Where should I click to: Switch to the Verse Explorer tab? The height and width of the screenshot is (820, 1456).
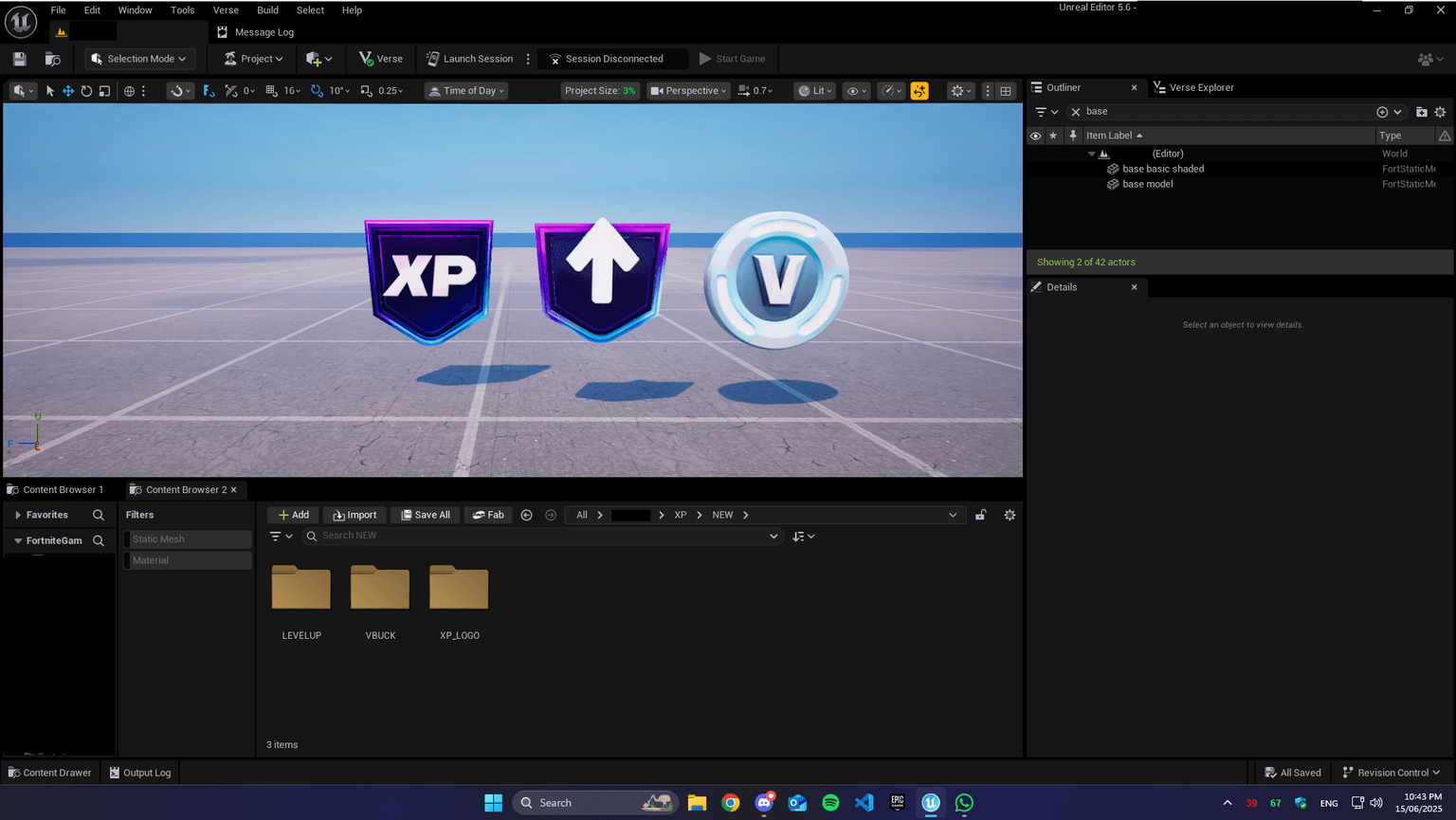pyautogui.click(x=1193, y=87)
